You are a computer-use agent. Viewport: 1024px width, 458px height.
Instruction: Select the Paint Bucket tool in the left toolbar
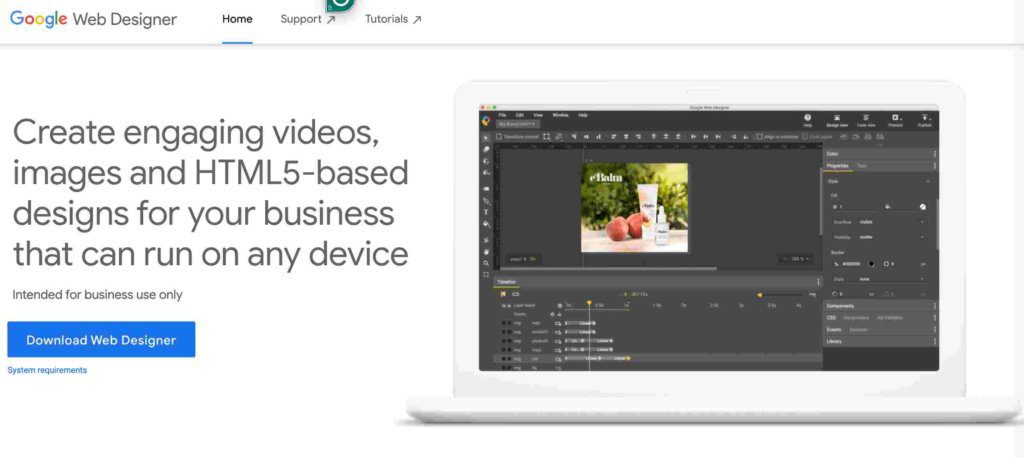coord(486,224)
